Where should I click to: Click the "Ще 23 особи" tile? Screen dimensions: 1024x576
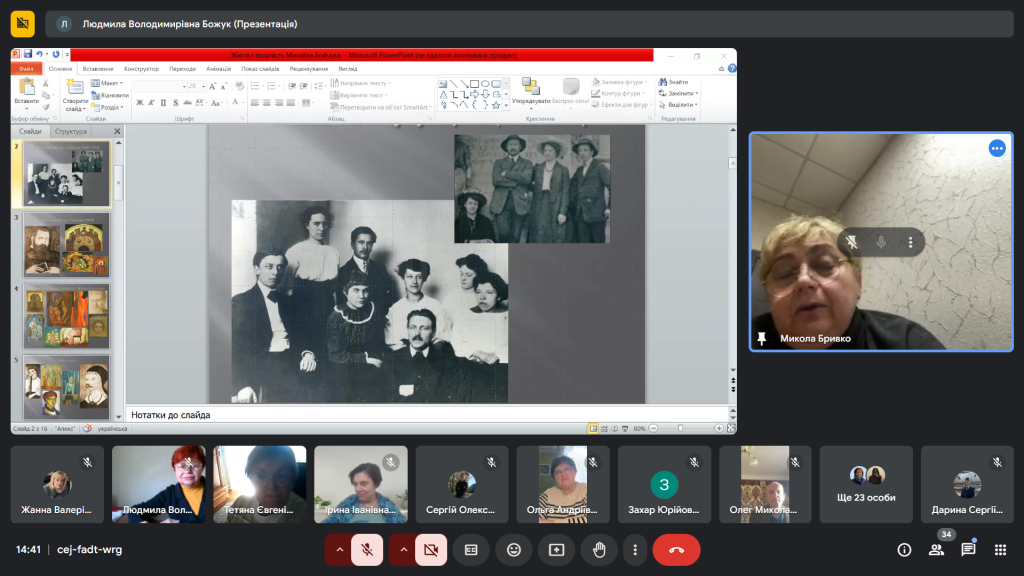tap(866, 484)
